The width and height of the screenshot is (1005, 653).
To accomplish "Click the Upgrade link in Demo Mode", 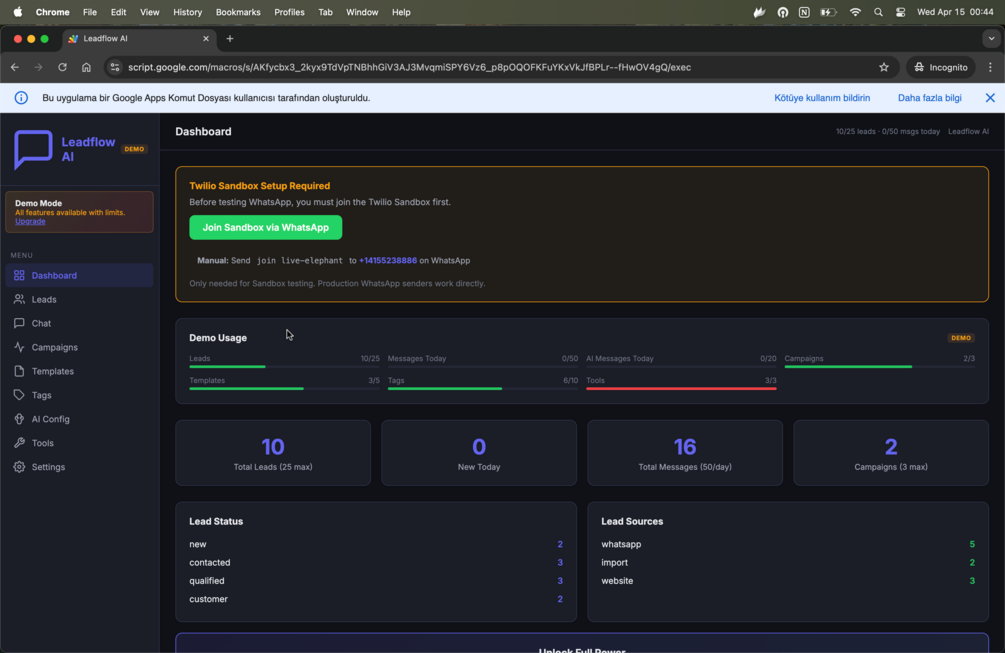I will point(30,221).
